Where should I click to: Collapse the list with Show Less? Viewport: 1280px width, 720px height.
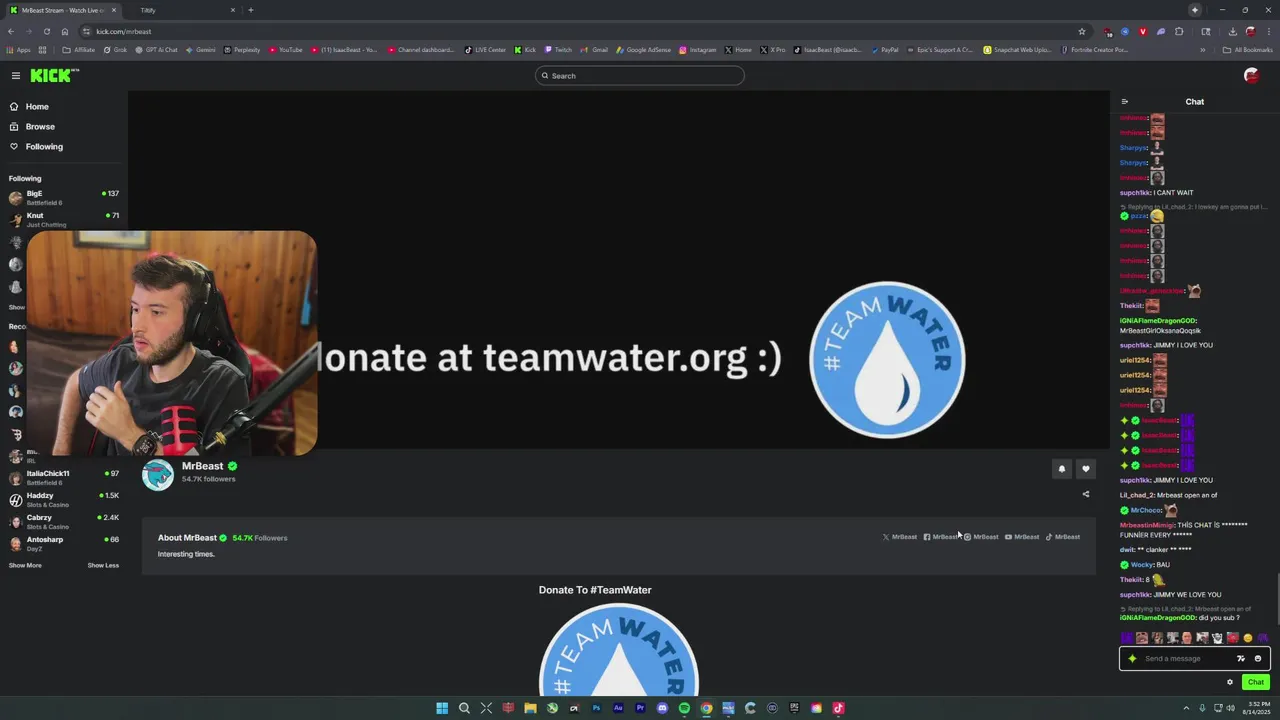103,565
